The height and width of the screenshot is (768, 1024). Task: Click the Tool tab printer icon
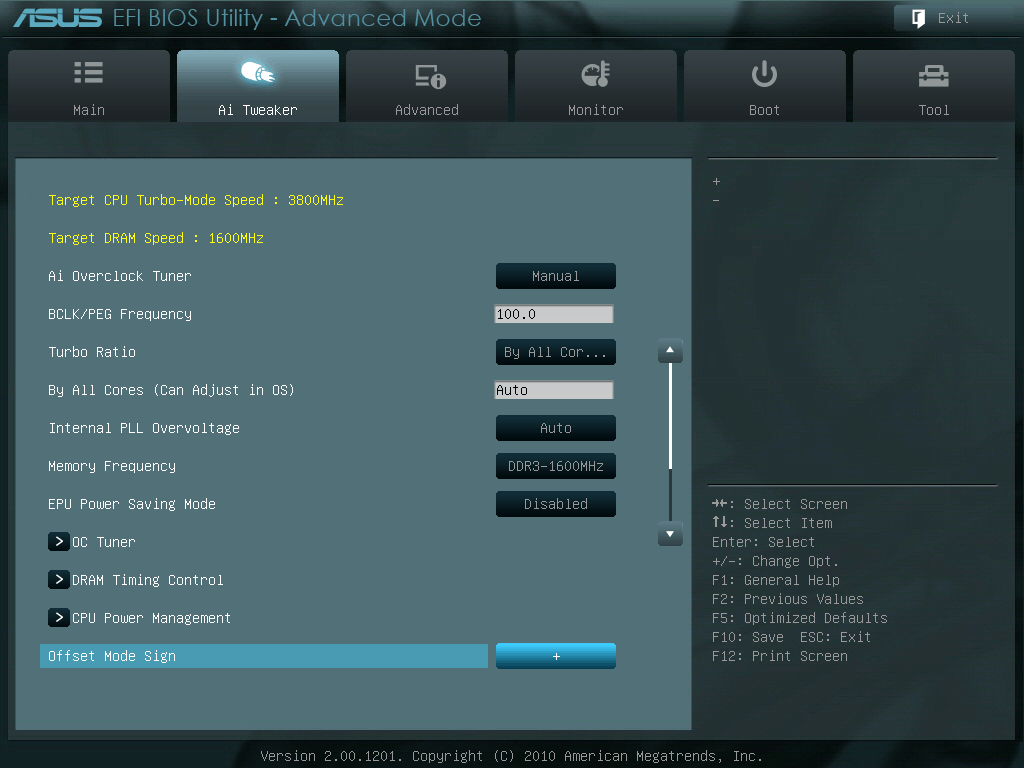(x=933, y=76)
